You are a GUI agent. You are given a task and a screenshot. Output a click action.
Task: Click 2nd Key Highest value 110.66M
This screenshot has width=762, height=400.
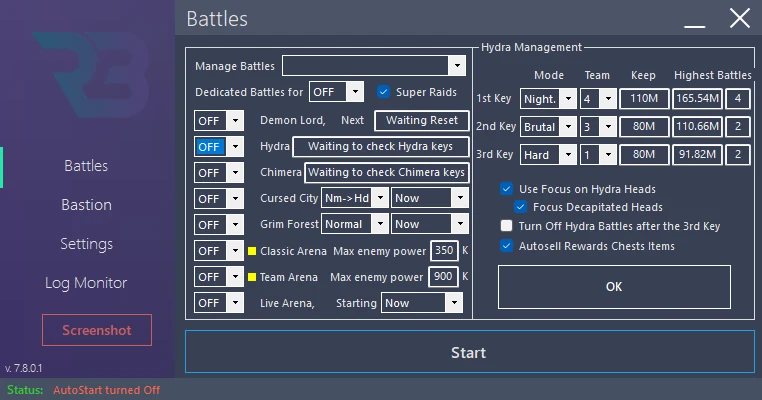pos(697,126)
